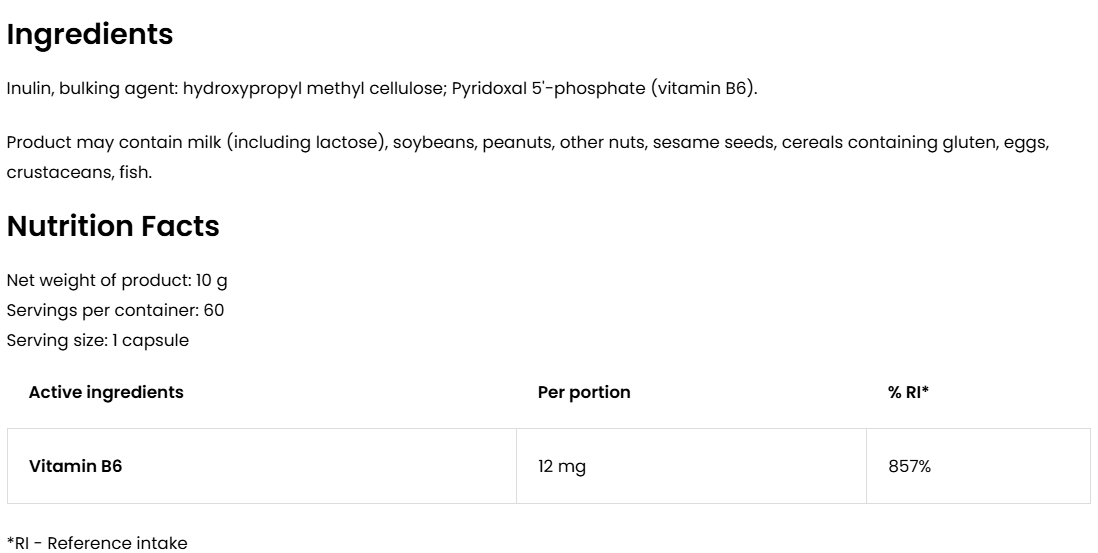This screenshot has height=553, width=1098.
Task: Select the hydroxypropyl methyl cellulose text
Action: point(315,89)
